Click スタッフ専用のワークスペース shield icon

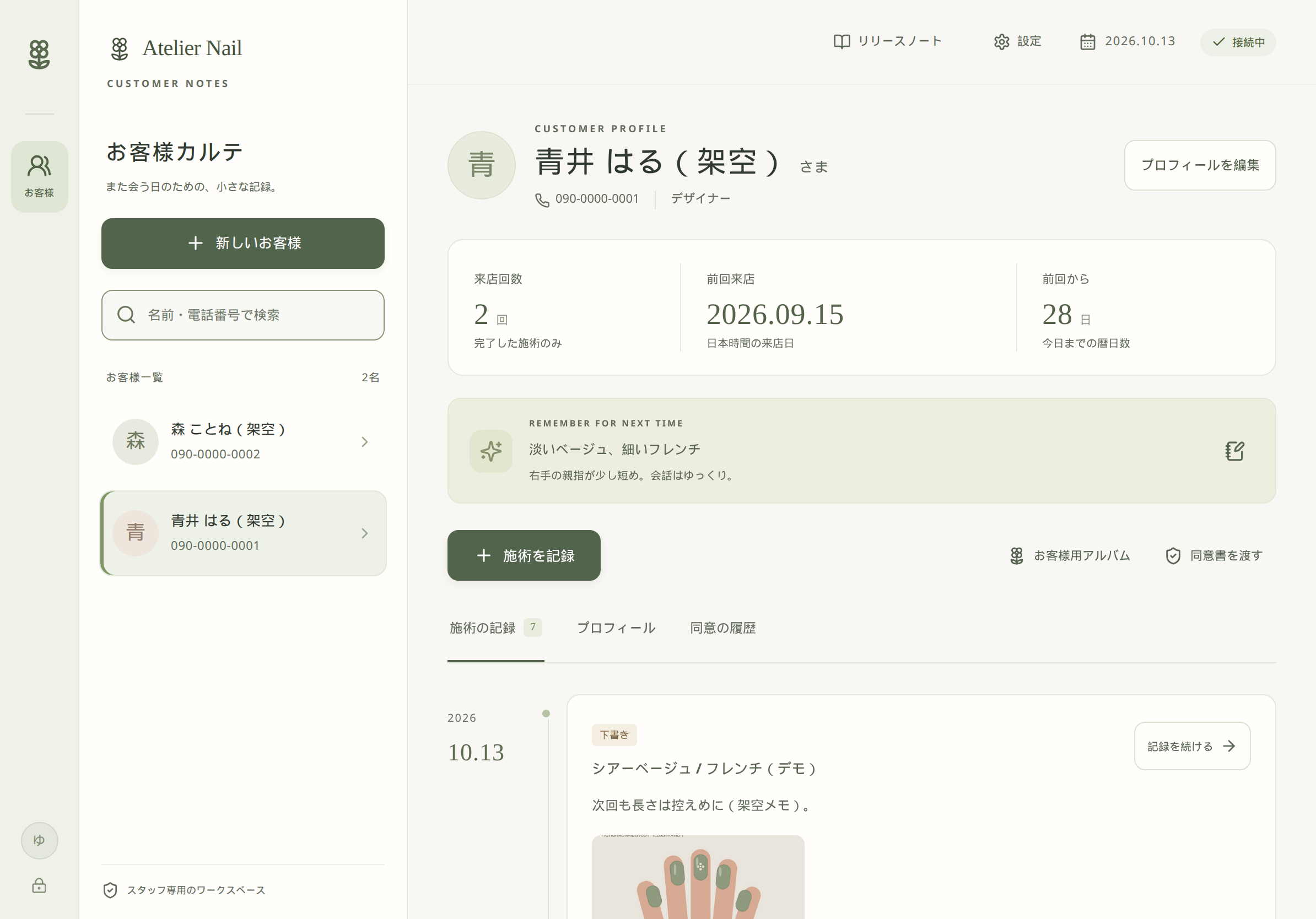pyautogui.click(x=110, y=890)
